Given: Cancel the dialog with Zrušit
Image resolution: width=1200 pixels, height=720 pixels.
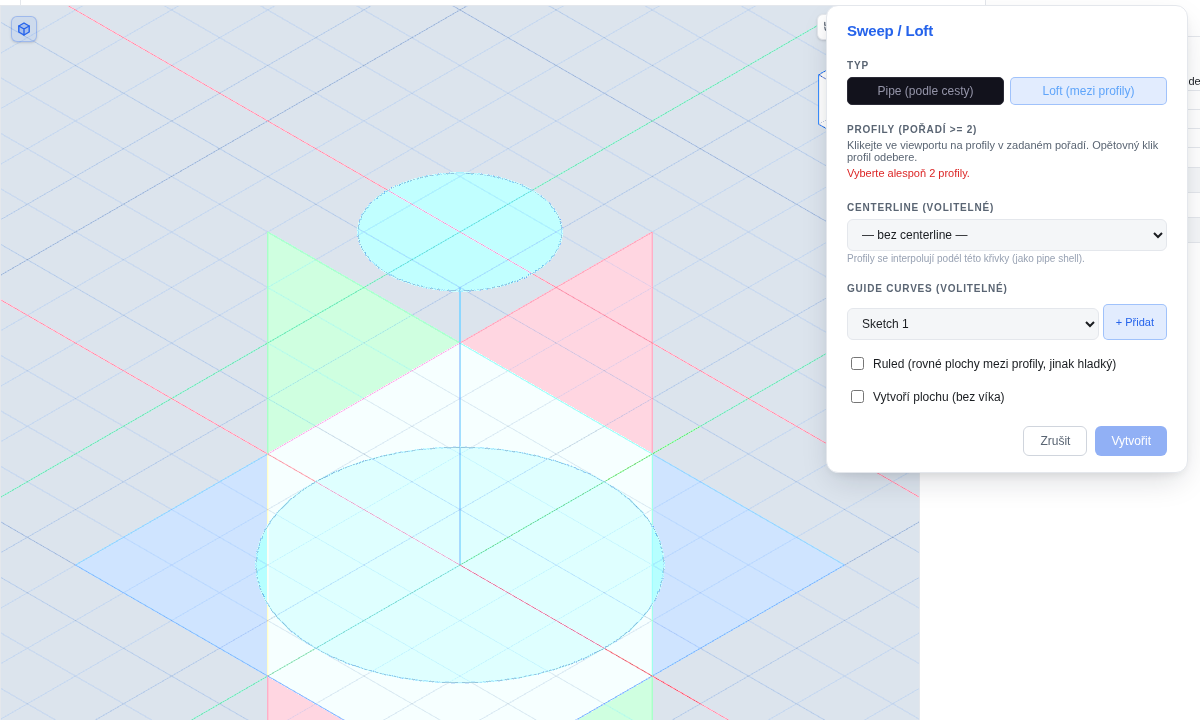Looking at the screenshot, I should 1055,441.
